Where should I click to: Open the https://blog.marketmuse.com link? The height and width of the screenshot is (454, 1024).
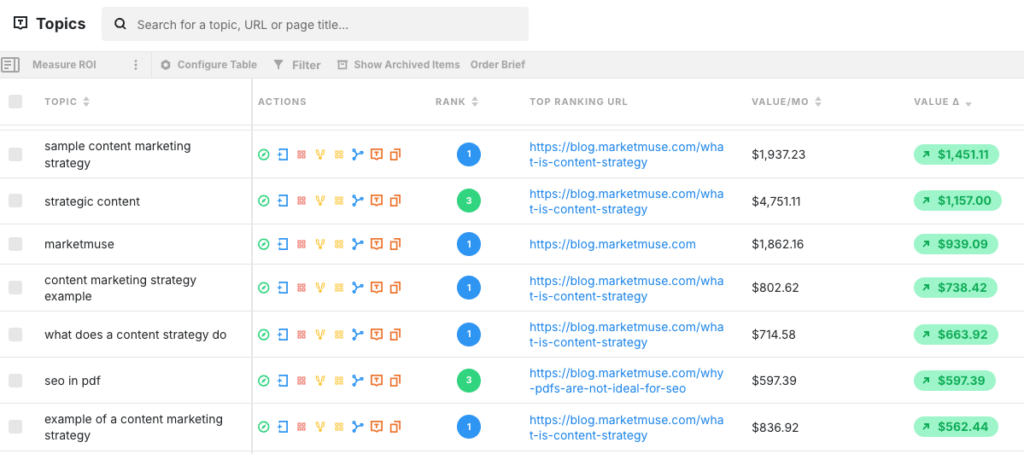[x=613, y=244]
